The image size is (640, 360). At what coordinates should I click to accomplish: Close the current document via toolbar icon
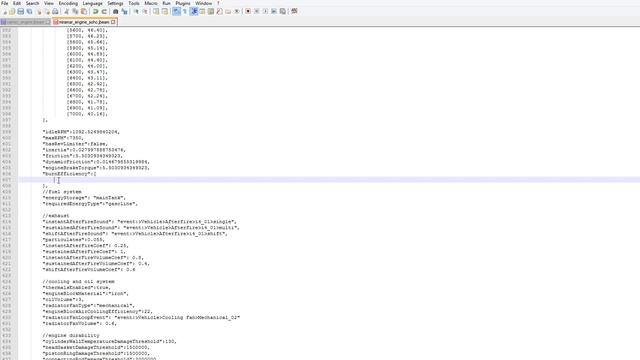[x=39, y=11]
